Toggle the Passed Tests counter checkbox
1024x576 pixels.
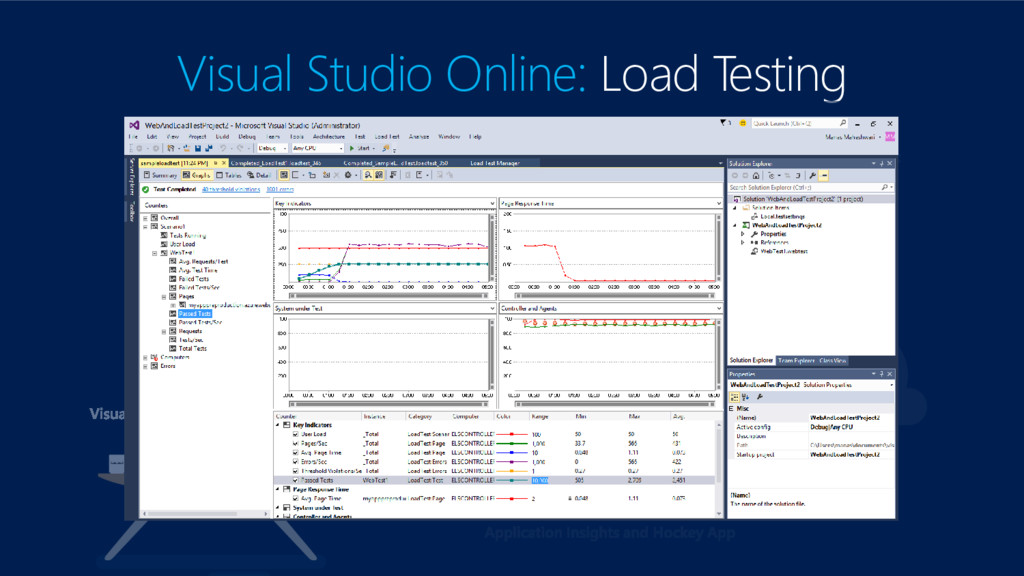click(296, 480)
